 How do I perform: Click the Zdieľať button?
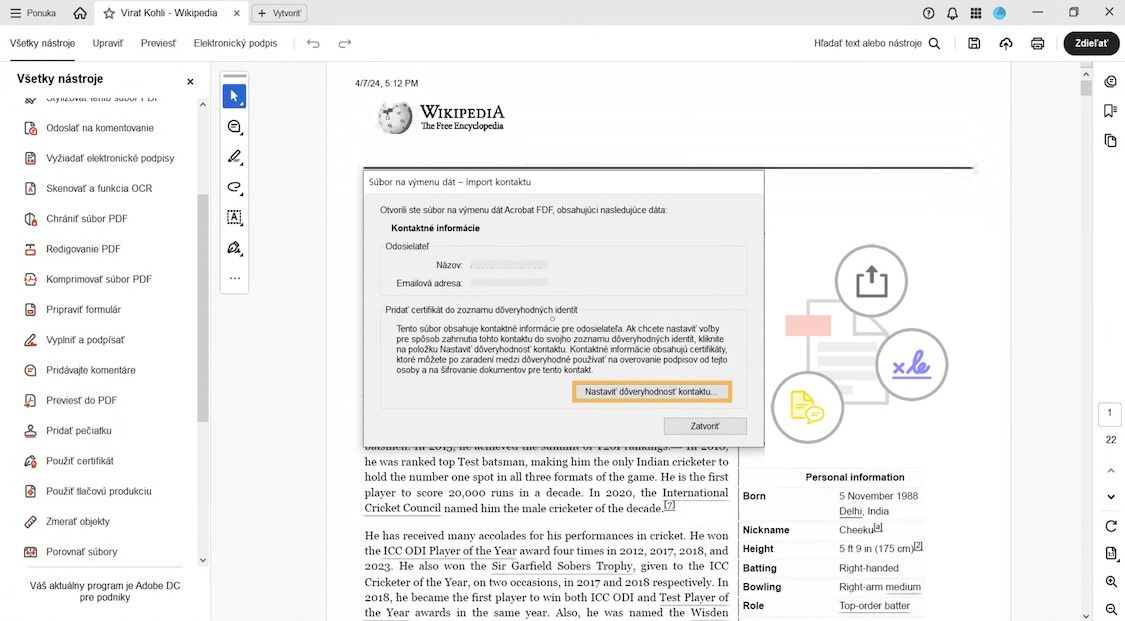coord(1091,43)
